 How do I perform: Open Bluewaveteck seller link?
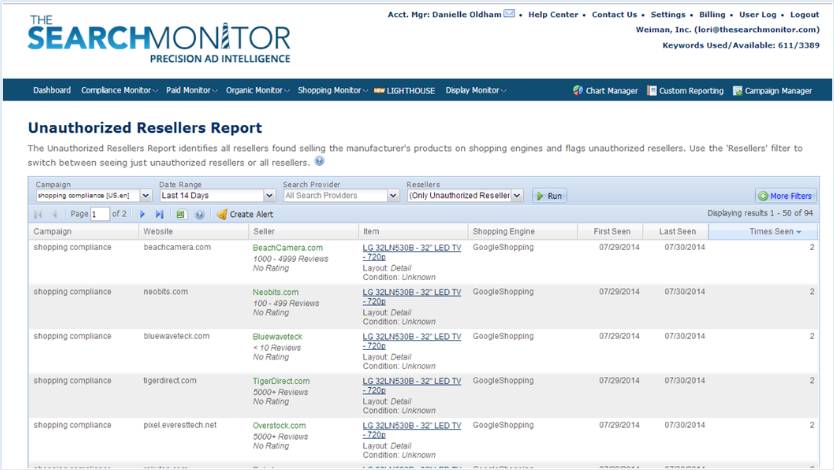[x=277, y=337]
